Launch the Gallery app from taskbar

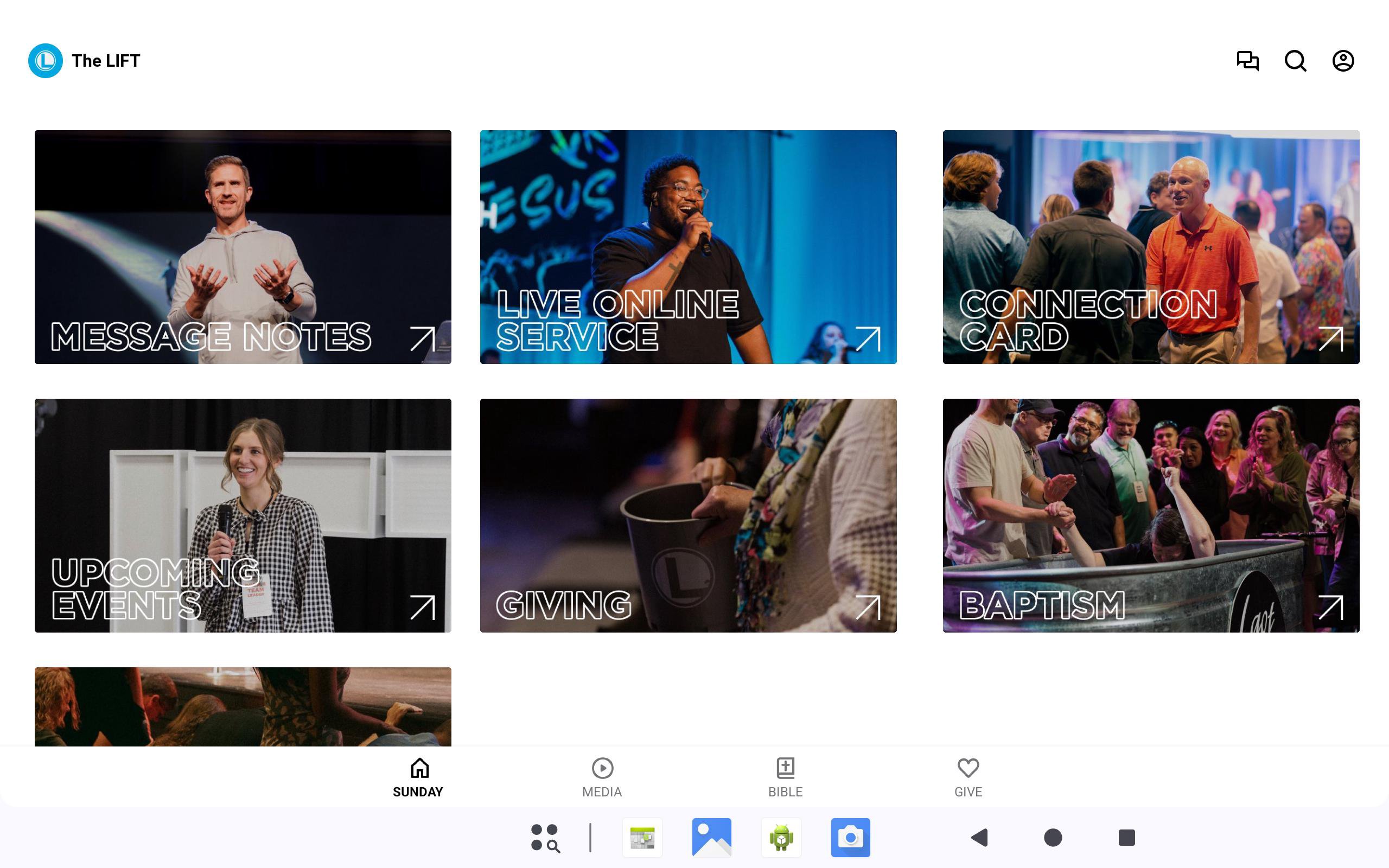(x=711, y=838)
